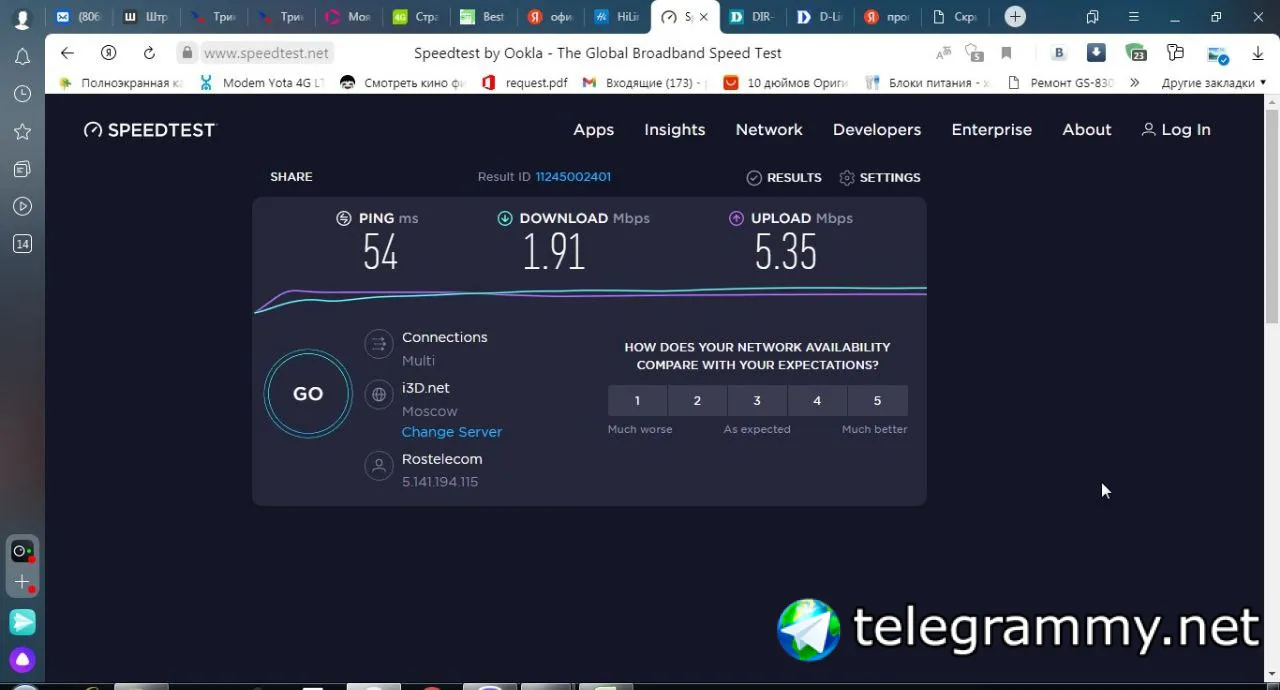This screenshot has width=1280, height=690.
Task: Open Network menu
Action: (769, 129)
